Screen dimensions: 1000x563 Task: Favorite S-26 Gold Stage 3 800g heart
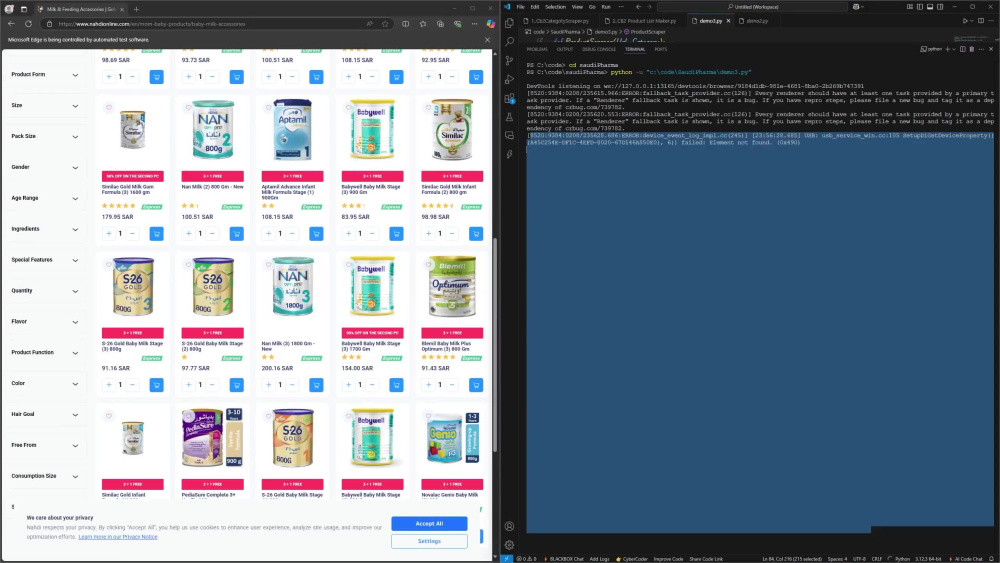(109, 265)
